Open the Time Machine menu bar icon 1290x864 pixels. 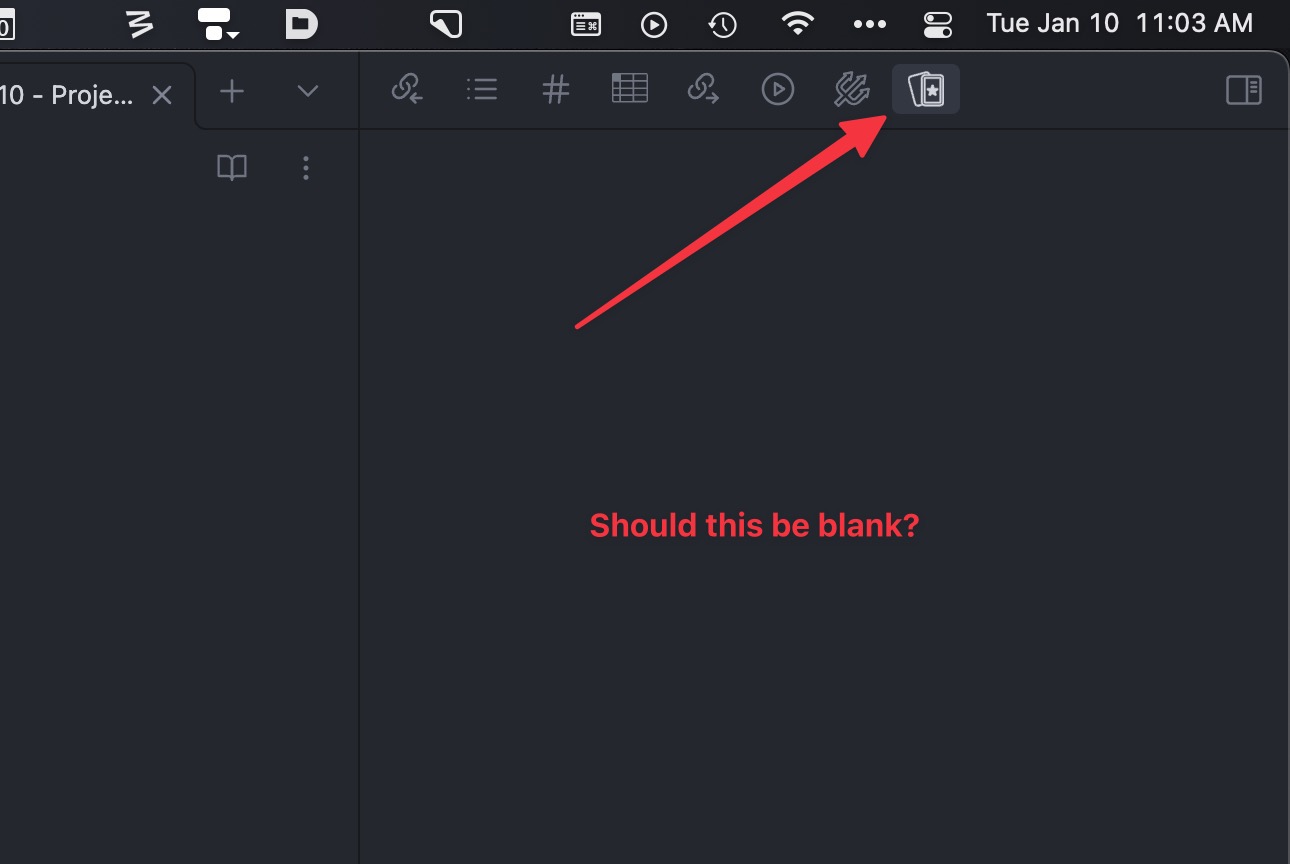[x=723, y=24]
